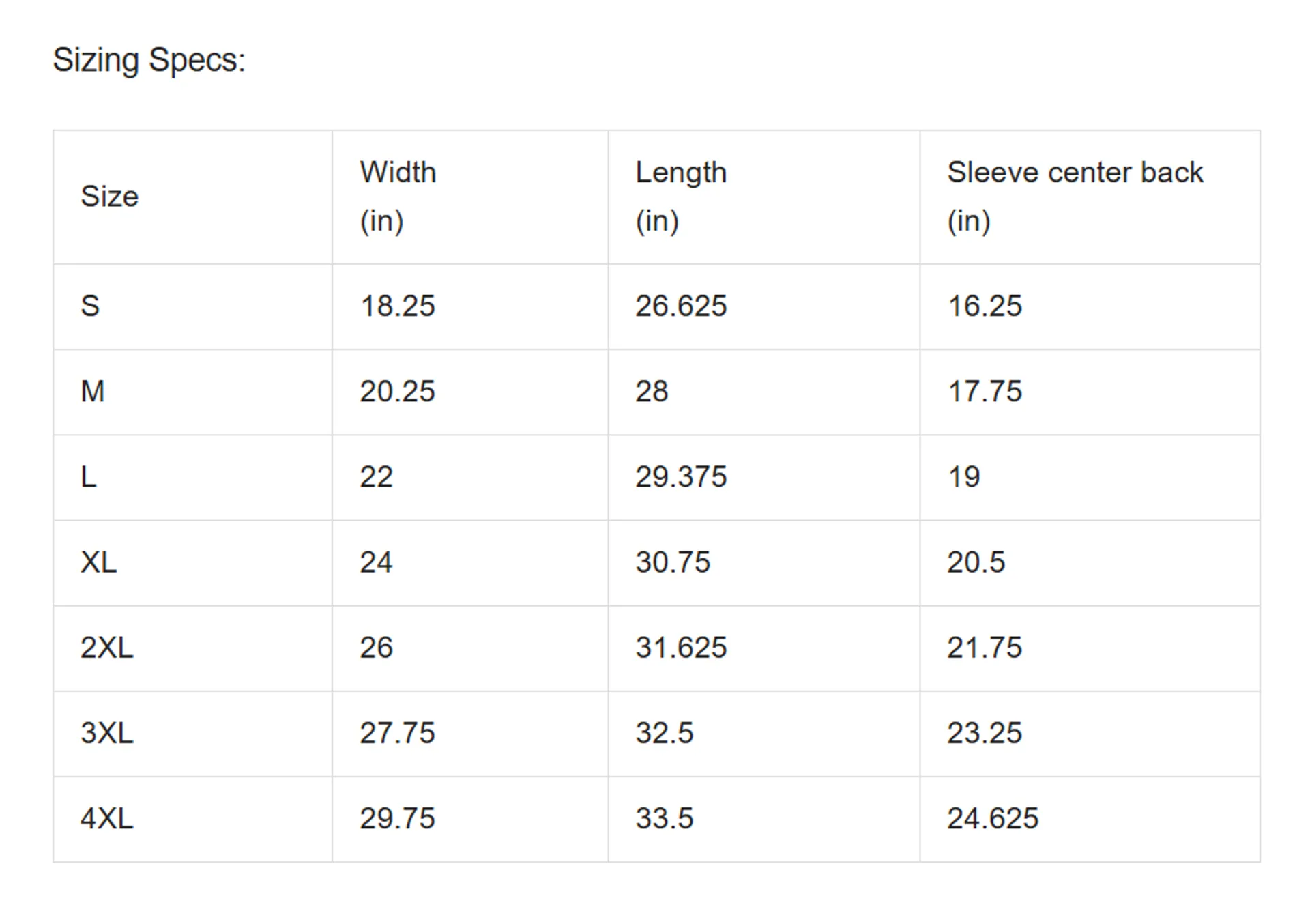Screen dimensions: 1310x924
Task: Select width value 27.75
Action: (397, 733)
